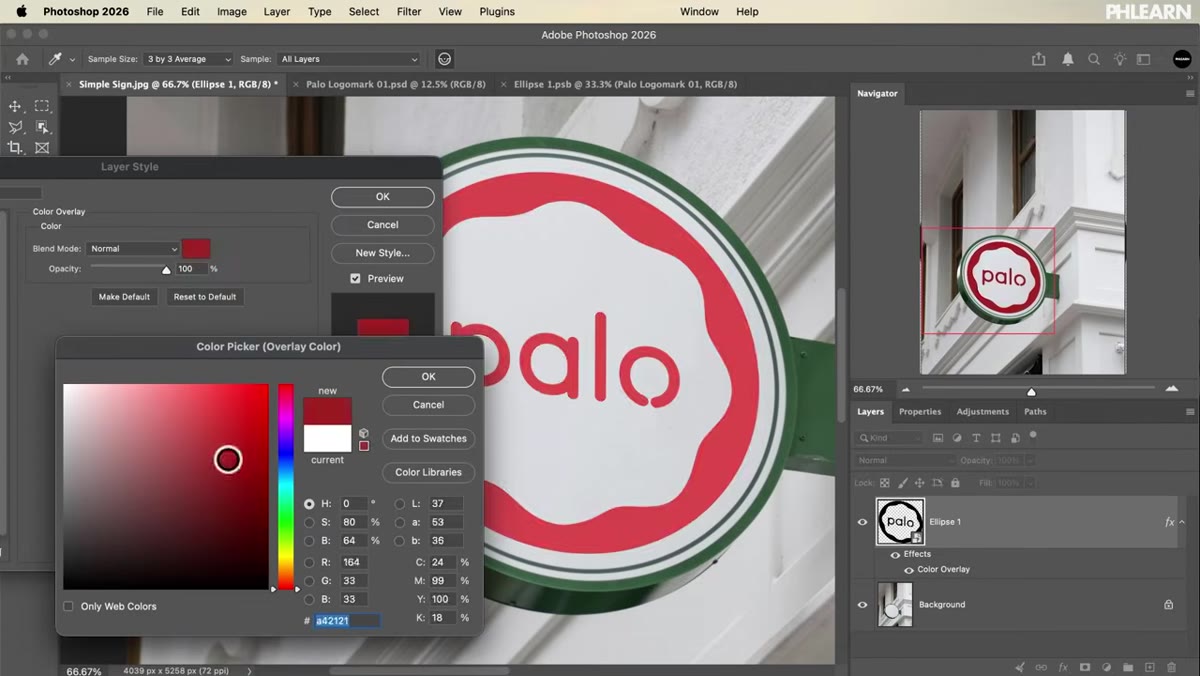Open the Discover lightbulb icon

[x=1120, y=59]
